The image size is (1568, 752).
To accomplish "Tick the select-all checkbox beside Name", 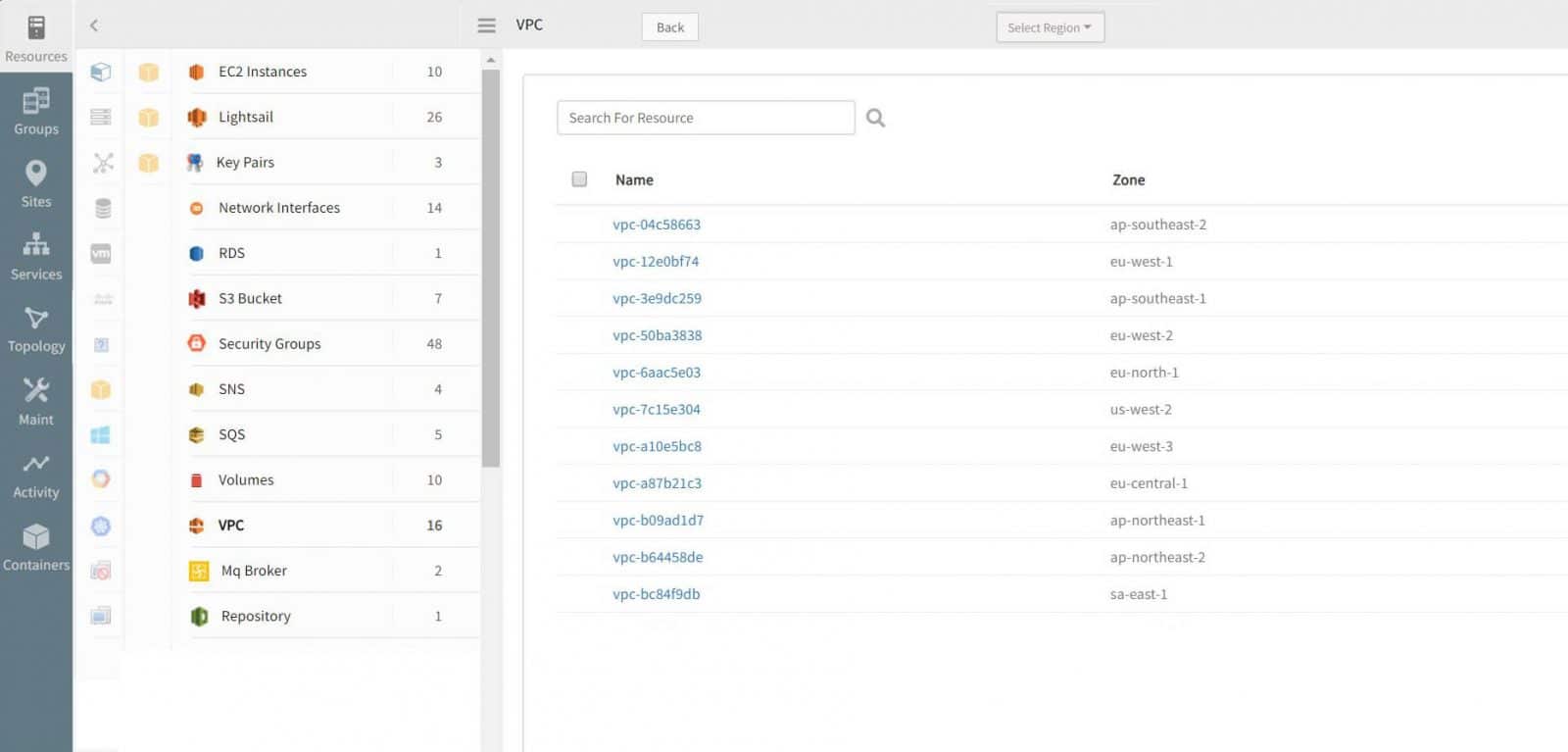I will tap(579, 179).
